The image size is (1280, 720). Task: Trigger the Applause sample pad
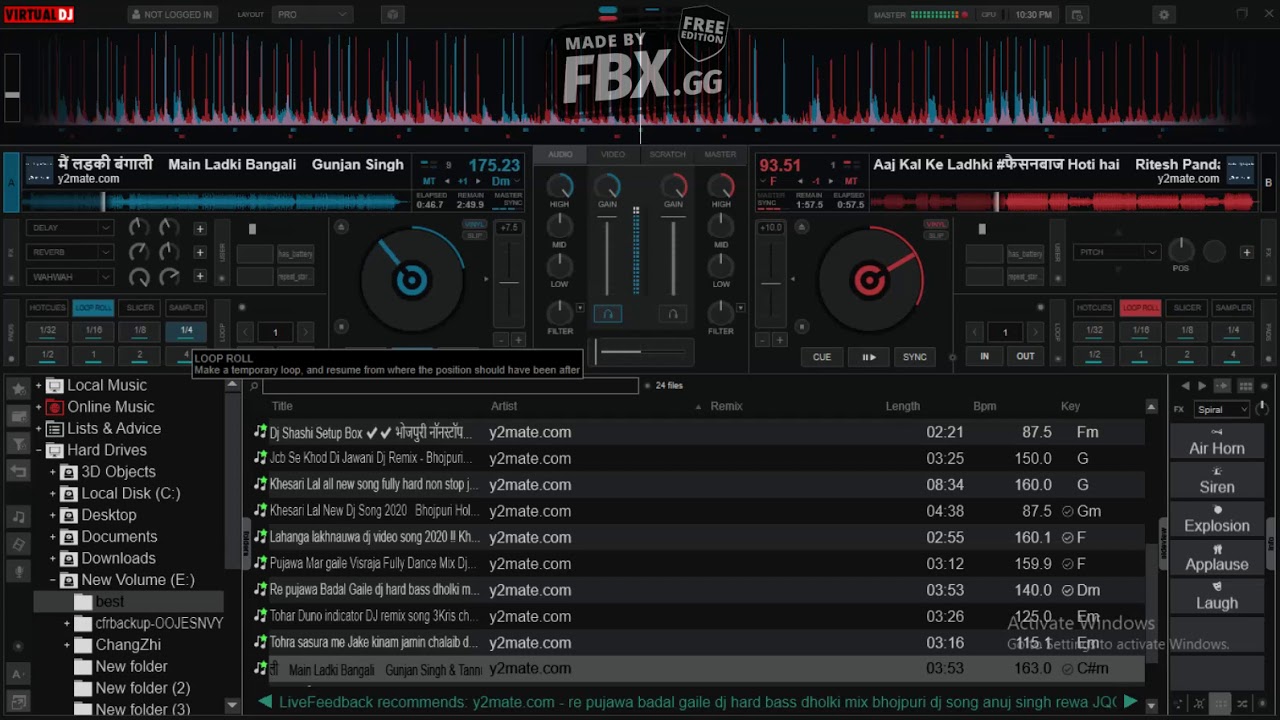(1216, 558)
